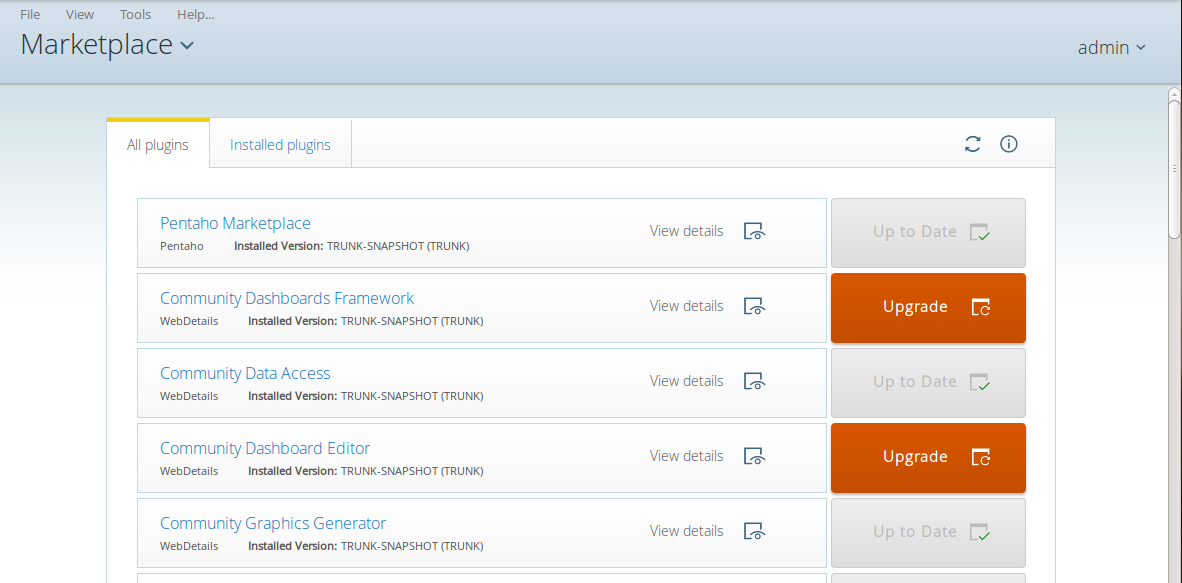1182x583 pixels.
Task: Click the Pentaho author label
Action: (x=182, y=246)
